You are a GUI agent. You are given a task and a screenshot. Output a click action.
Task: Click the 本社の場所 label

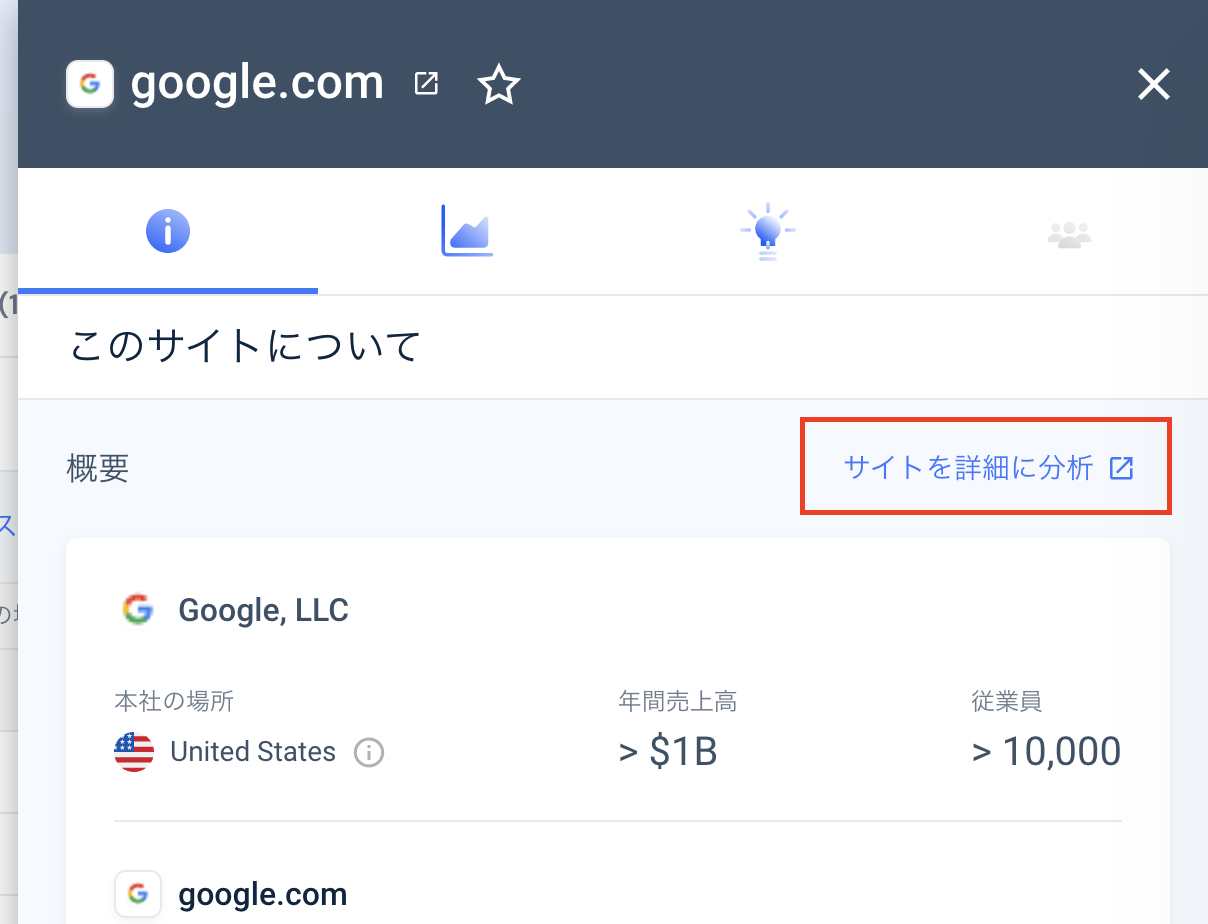(174, 702)
